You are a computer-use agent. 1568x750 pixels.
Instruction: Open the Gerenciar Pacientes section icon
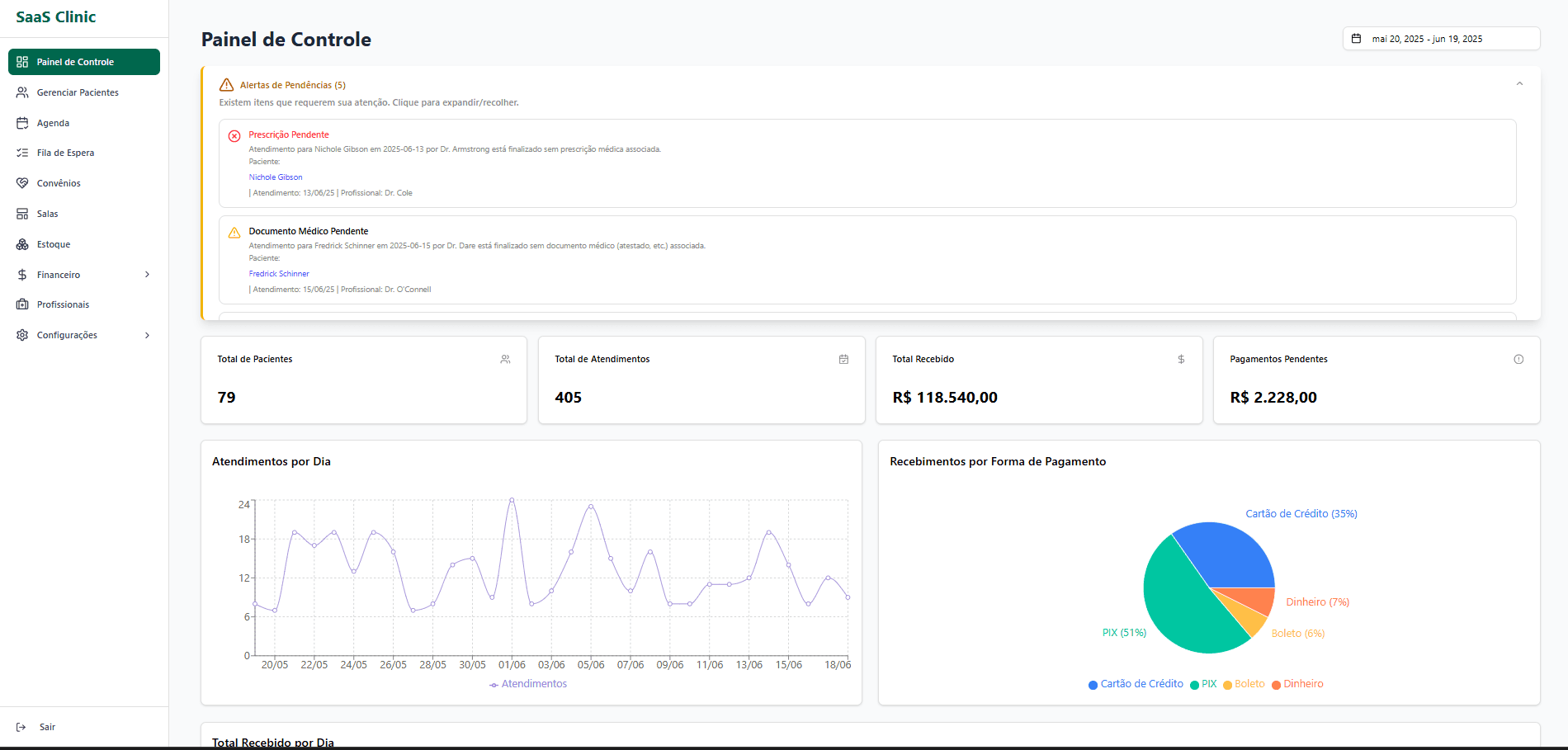click(x=22, y=92)
